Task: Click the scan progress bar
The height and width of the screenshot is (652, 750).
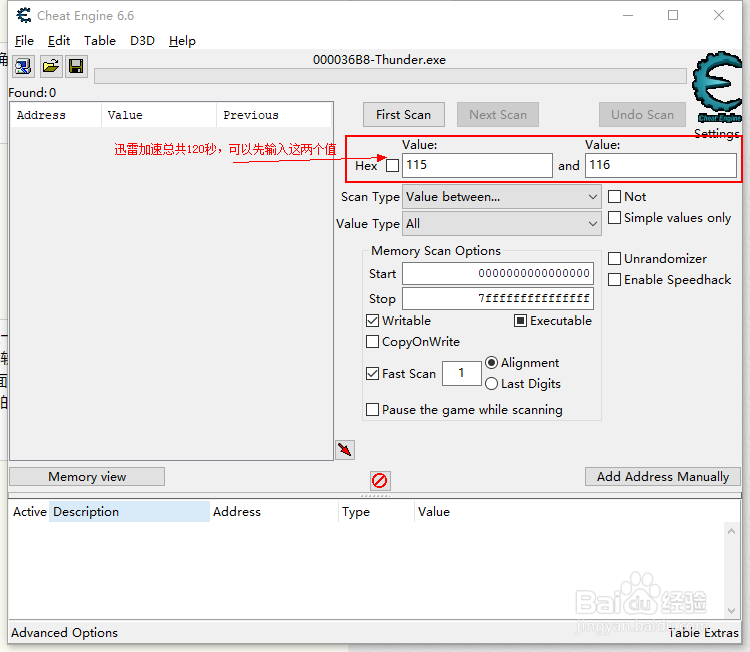Action: click(390, 76)
